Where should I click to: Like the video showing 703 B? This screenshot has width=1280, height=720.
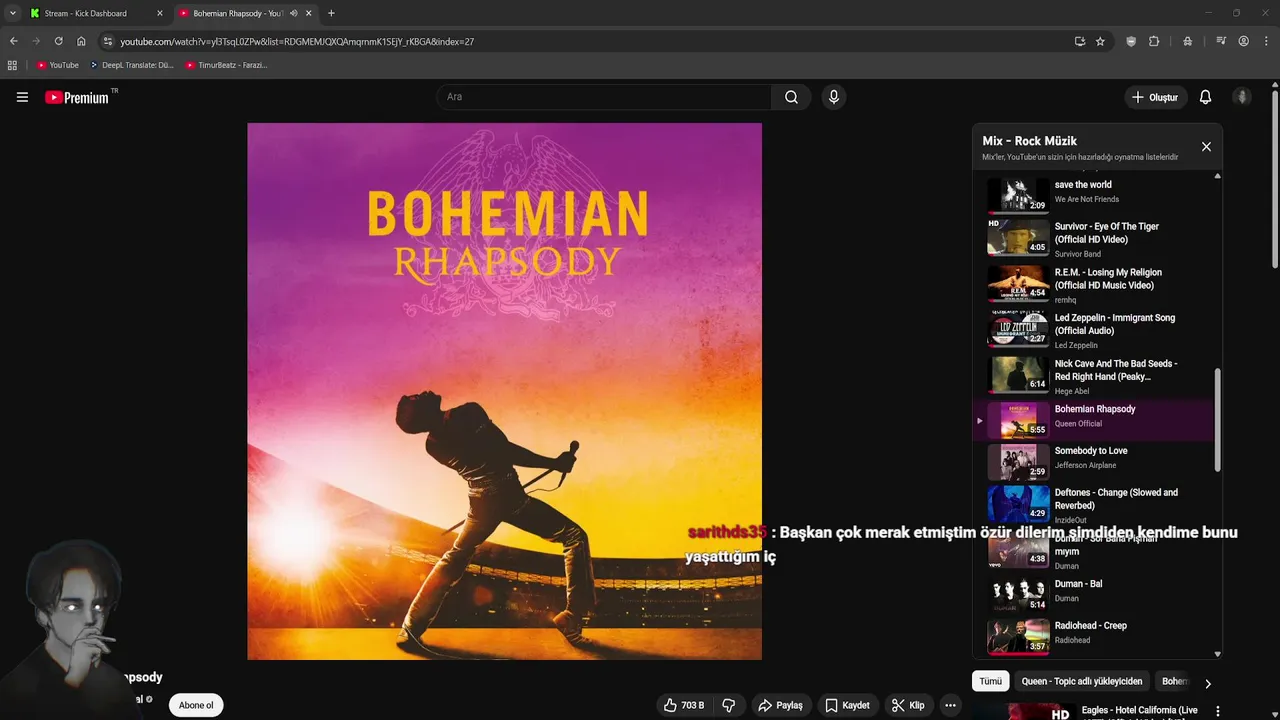pyautogui.click(x=684, y=705)
